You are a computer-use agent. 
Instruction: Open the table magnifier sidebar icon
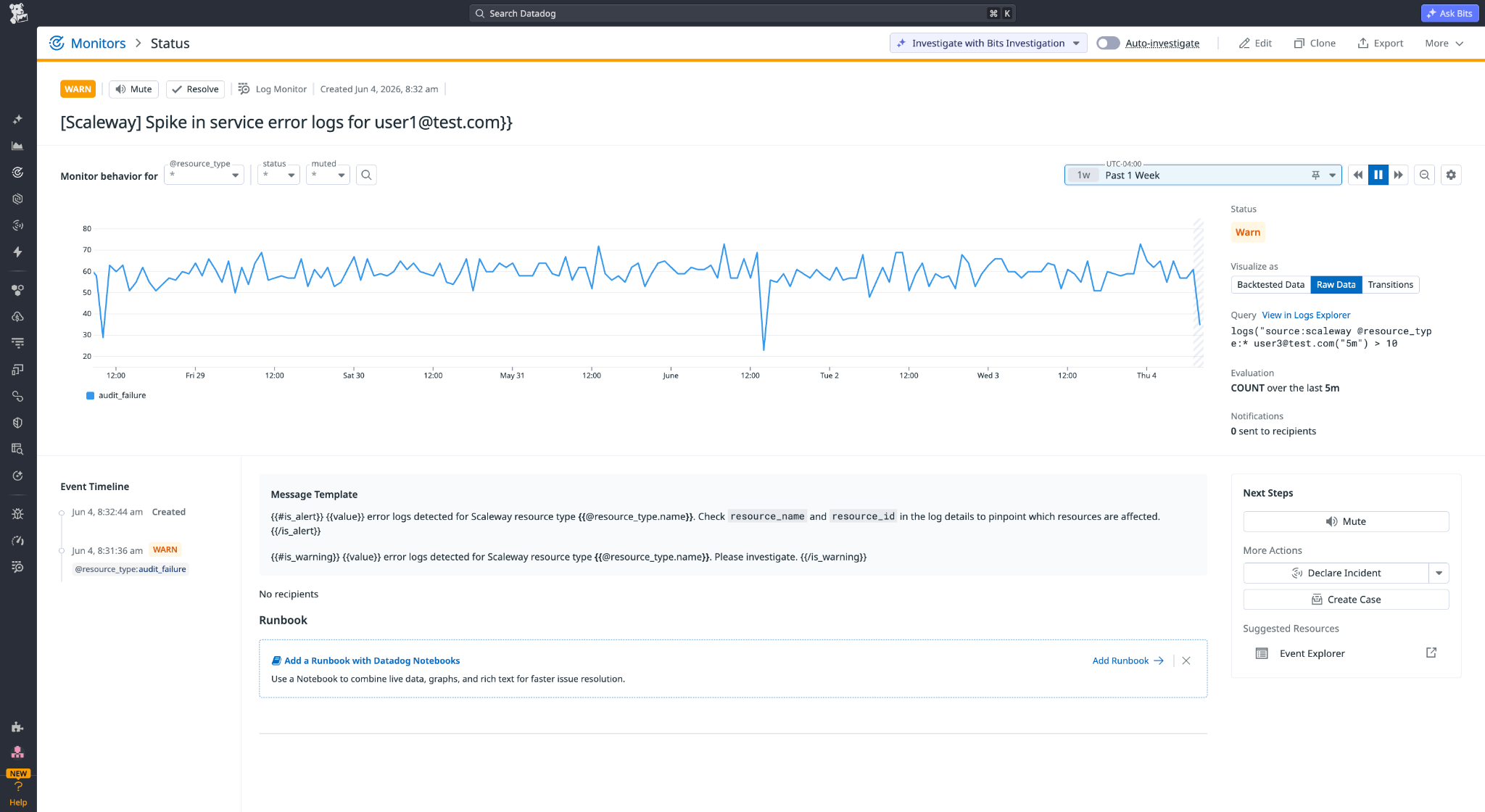click(18, 449)
